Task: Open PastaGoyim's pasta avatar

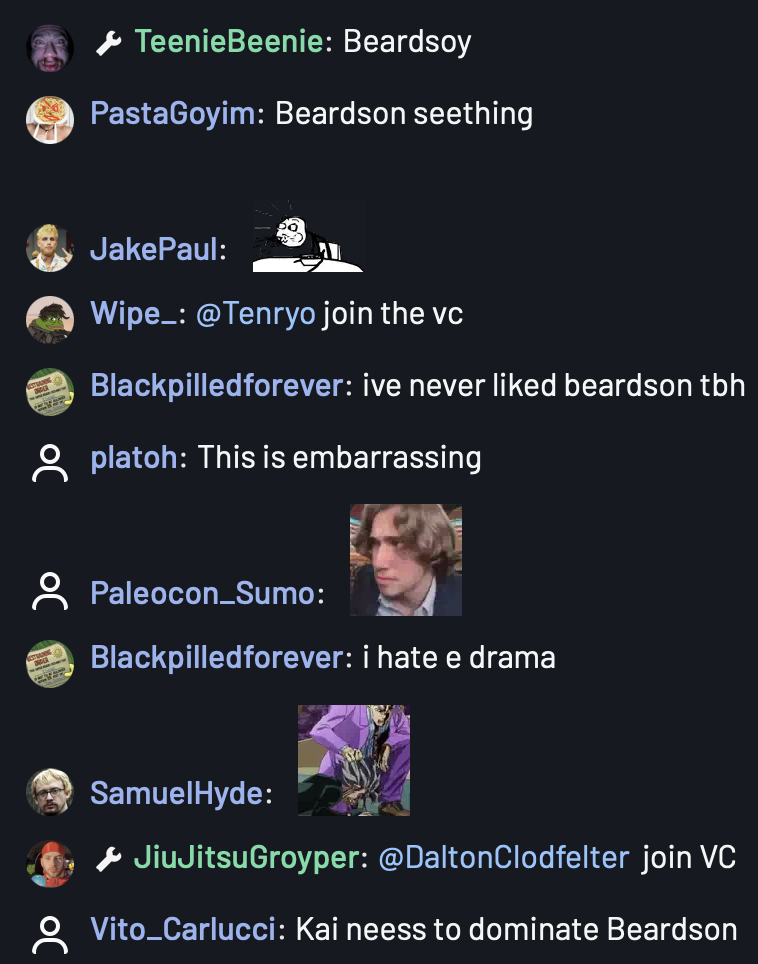Action: pyautogui.click(x=50, y=120)
